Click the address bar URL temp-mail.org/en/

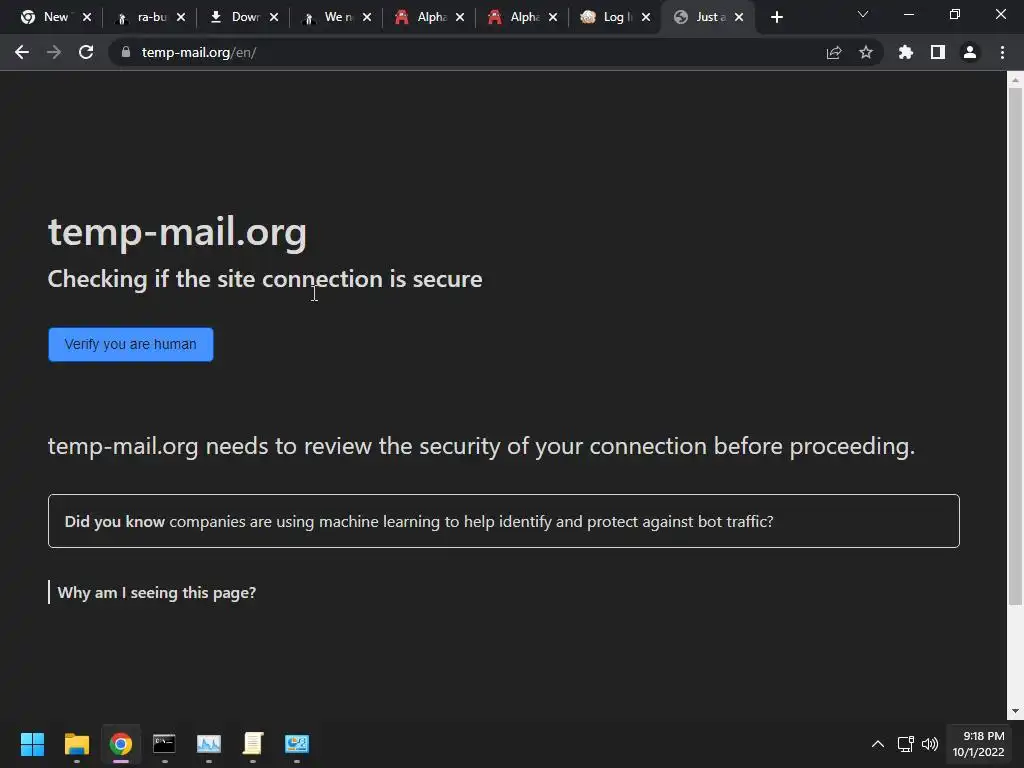tap(199, 52)
